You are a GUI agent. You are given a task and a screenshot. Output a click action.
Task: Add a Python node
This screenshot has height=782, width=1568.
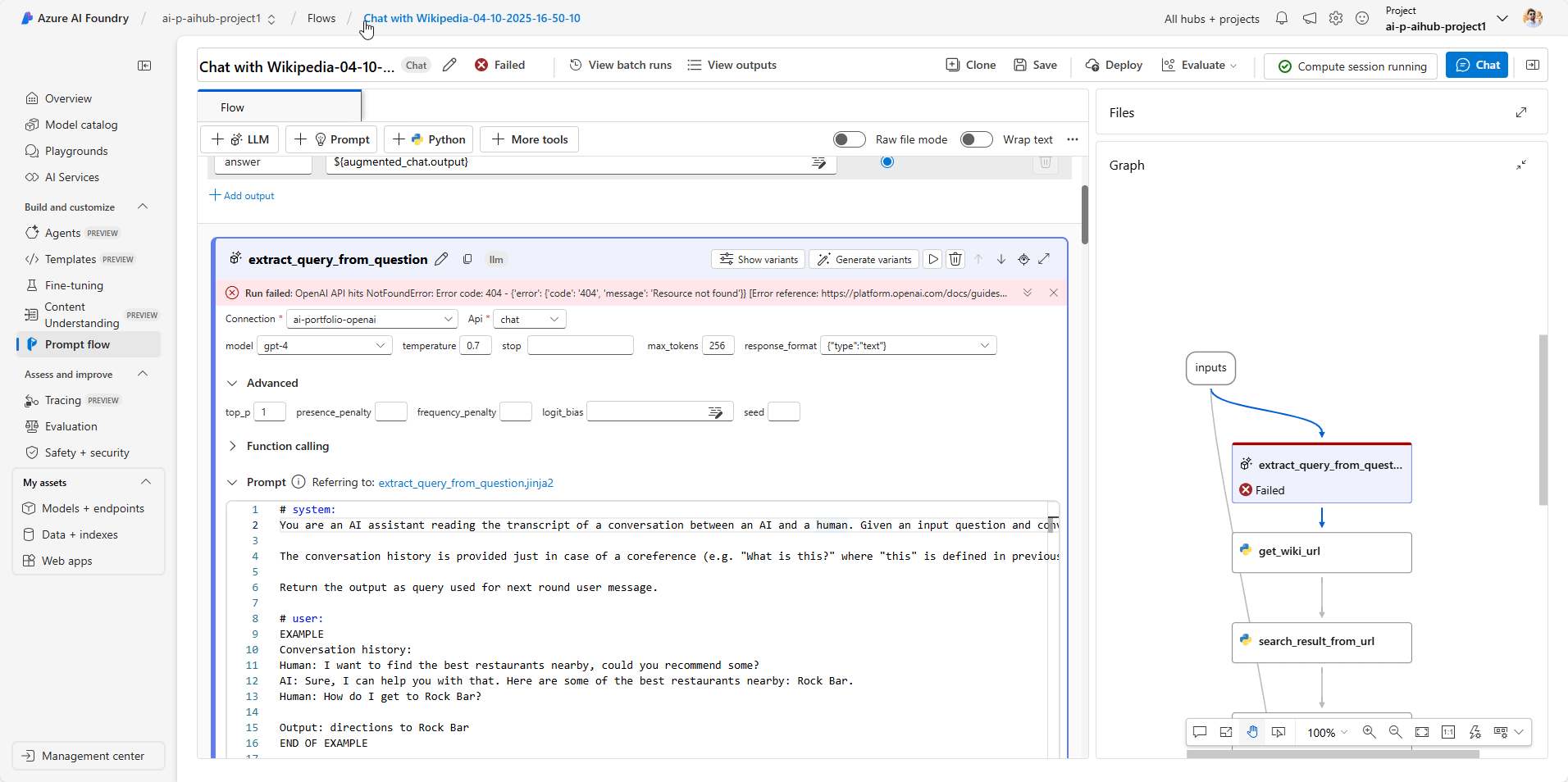(x=430, y=139)
